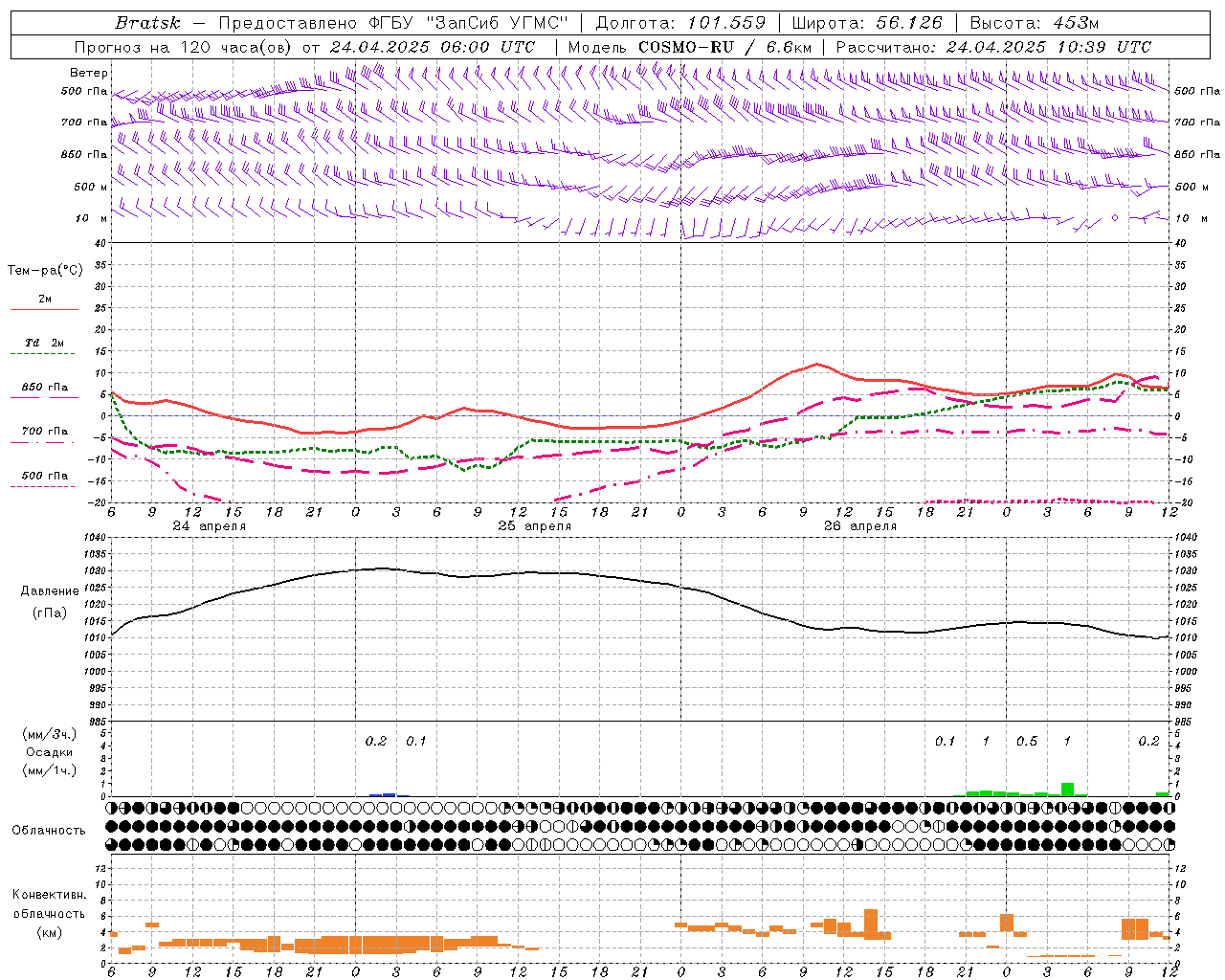The width and height of the screenshot is (1225, 980).
Task: Select the model name COSMO-RU / 6.6км
Action: [x=724, y=47]
